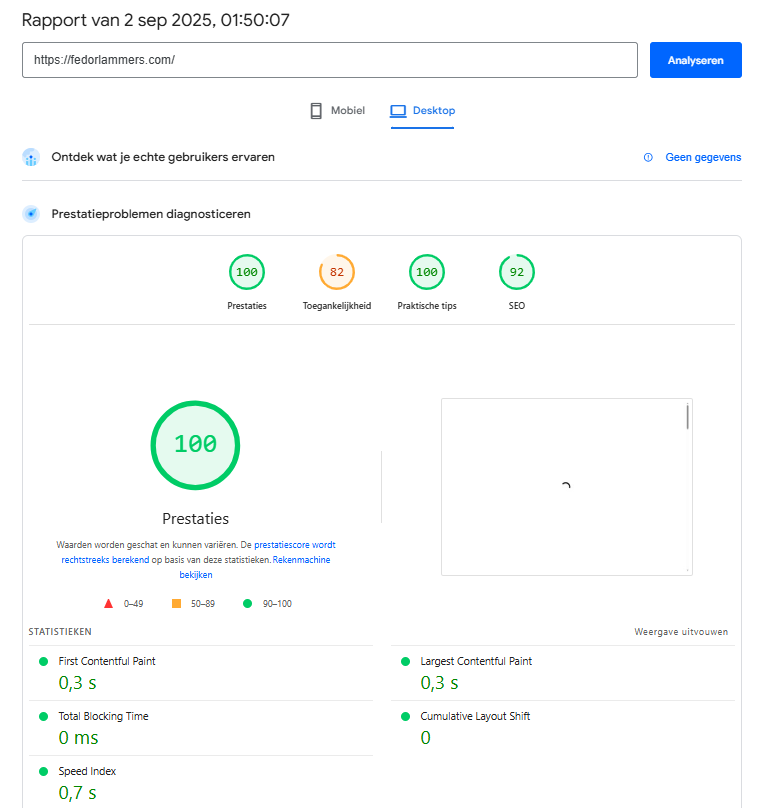The width and height of the screenshot is (757, 808).
Task: Click the SEO score gauge 92
Action: [x=516, y=272]
